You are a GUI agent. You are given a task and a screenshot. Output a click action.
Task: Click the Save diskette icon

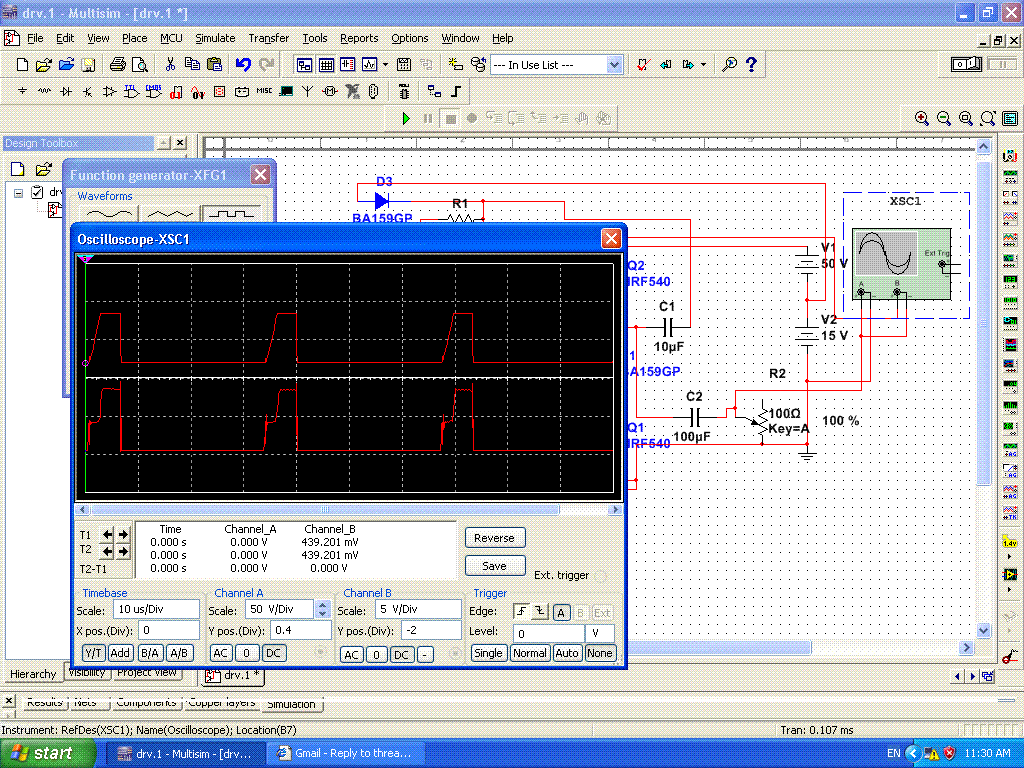(88, 65)
